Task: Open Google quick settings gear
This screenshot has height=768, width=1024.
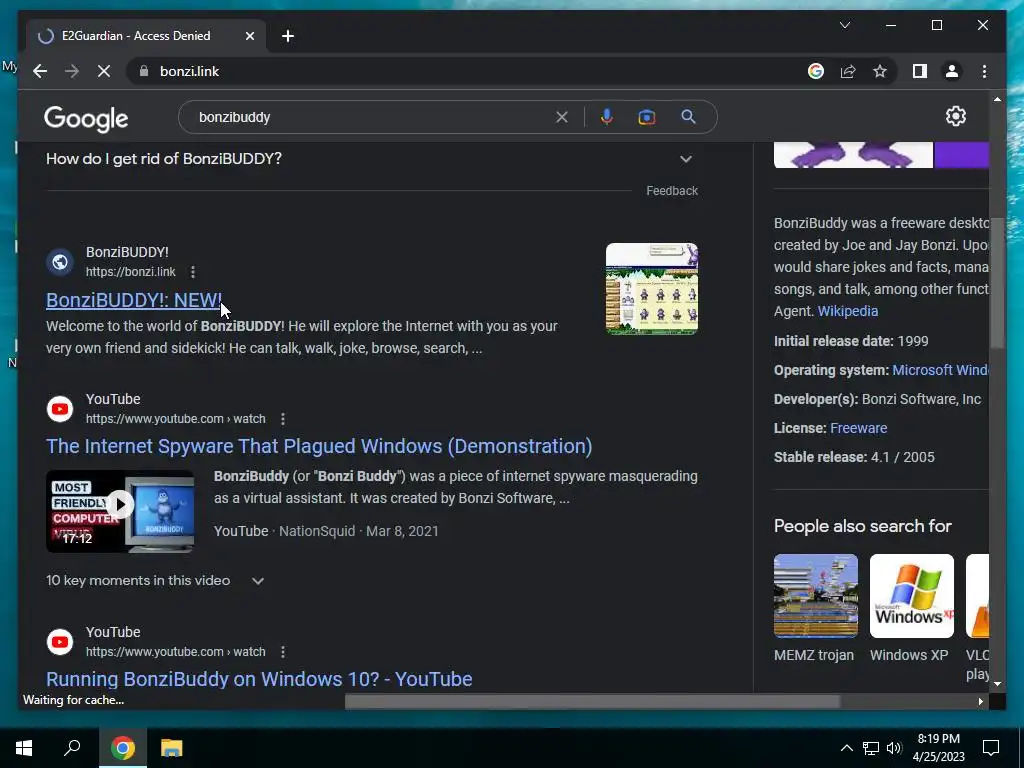Action: 955,116
